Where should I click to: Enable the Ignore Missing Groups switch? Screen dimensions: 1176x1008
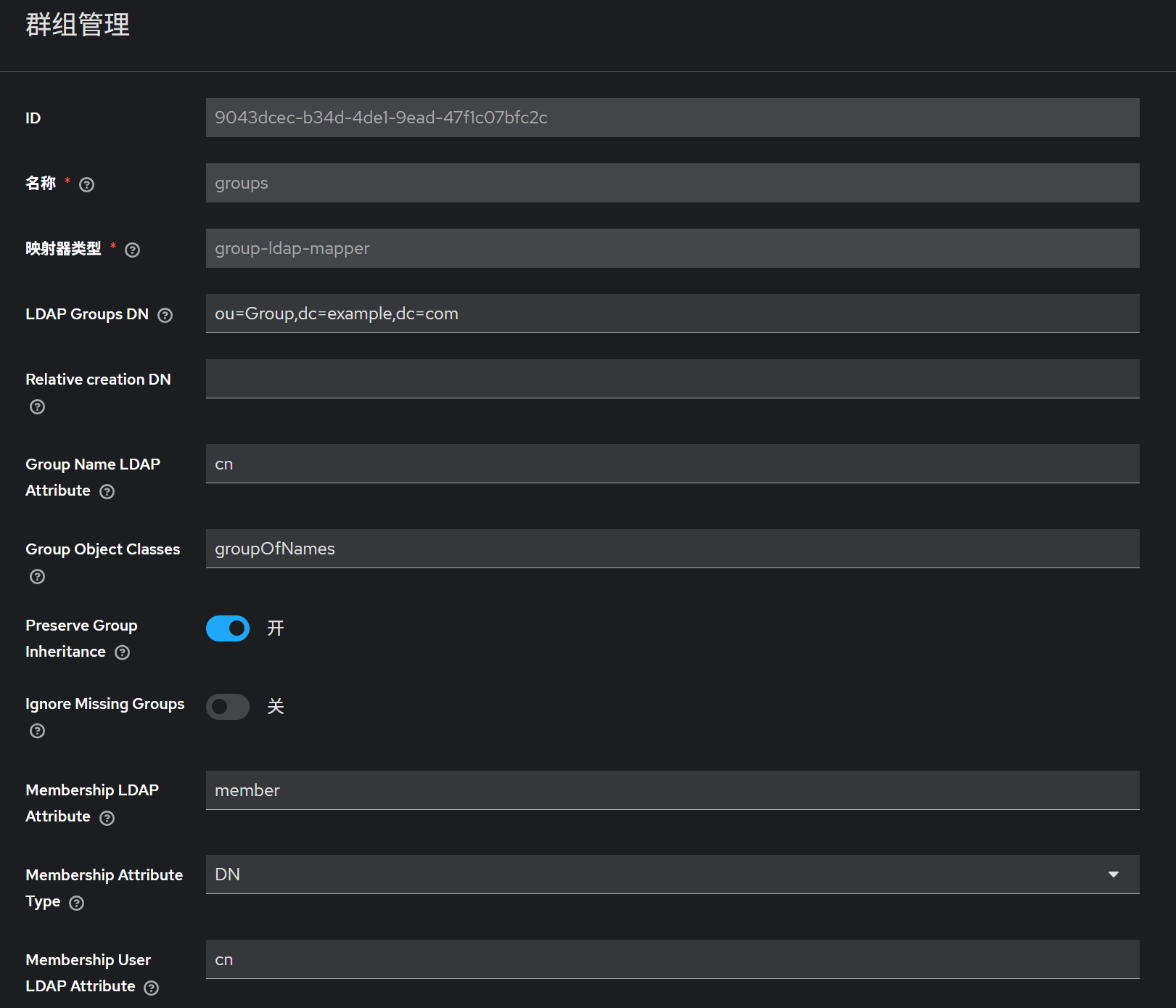coord(228,707)
